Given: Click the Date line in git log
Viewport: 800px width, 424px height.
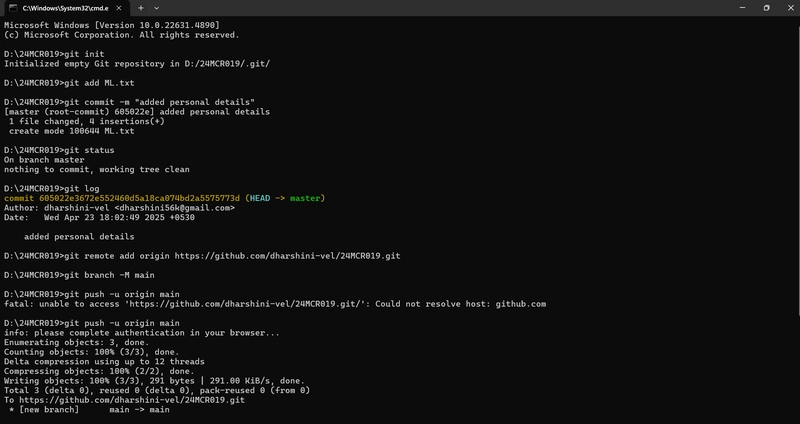Looking at the screenshot, I should 99,217.
